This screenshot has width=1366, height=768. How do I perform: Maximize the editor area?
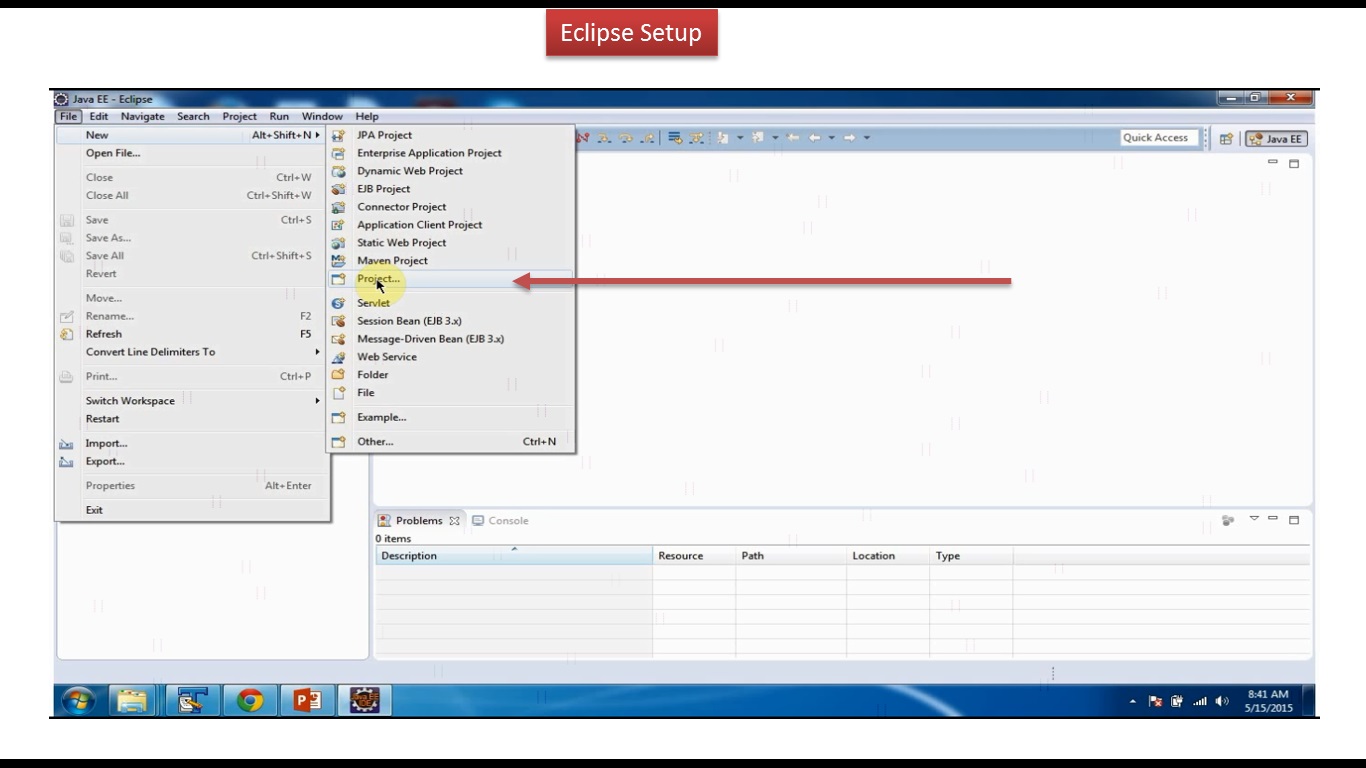tap(1294, 163)
